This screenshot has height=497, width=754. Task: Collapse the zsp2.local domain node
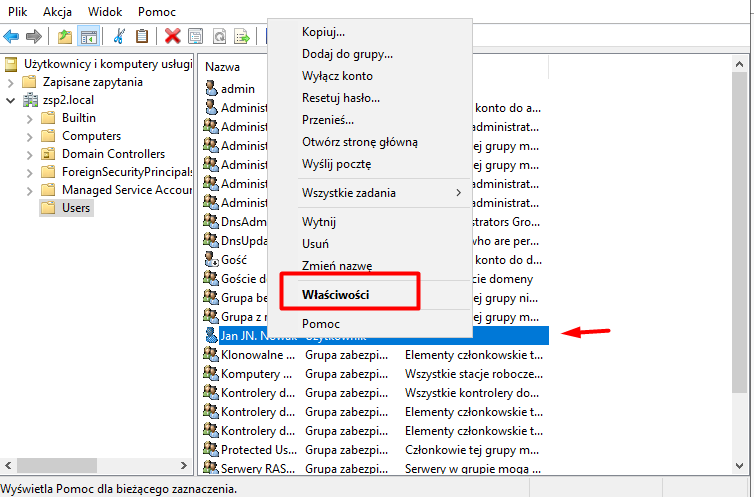pyautogui.click(x=10, y=100)
